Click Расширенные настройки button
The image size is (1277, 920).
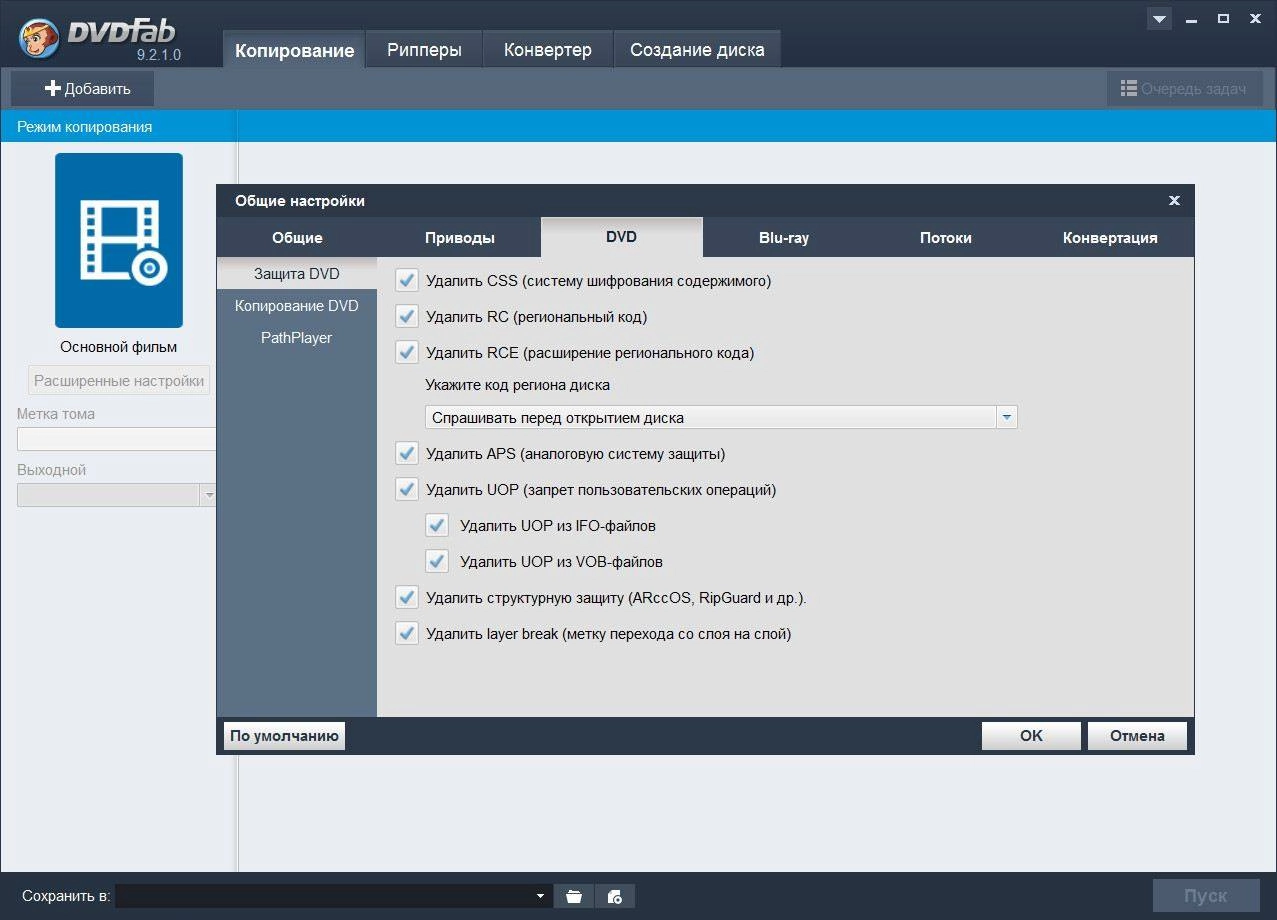[x=119, y=381]
